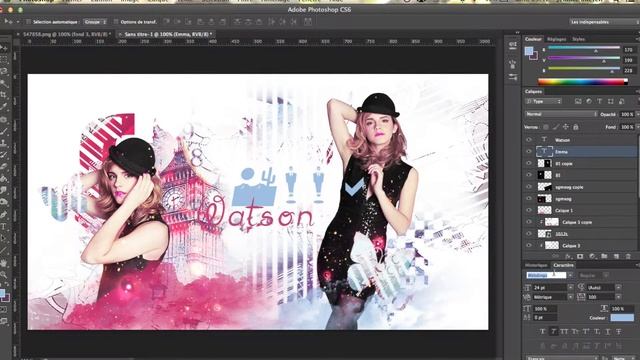This screenshot has width=640, height=360.
Task: Toggle visibility of B1 copie layer
Action: [x=529, y=163]
